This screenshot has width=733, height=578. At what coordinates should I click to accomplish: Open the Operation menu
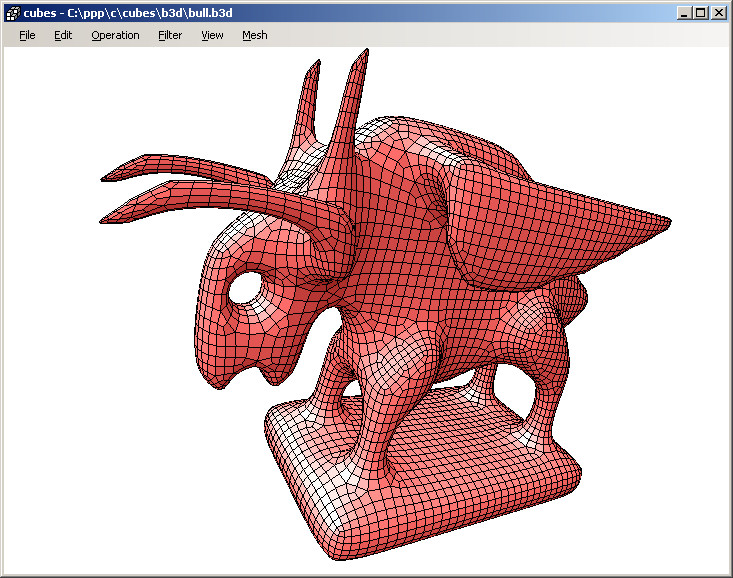pyautogui.click(x=115, y=35)
